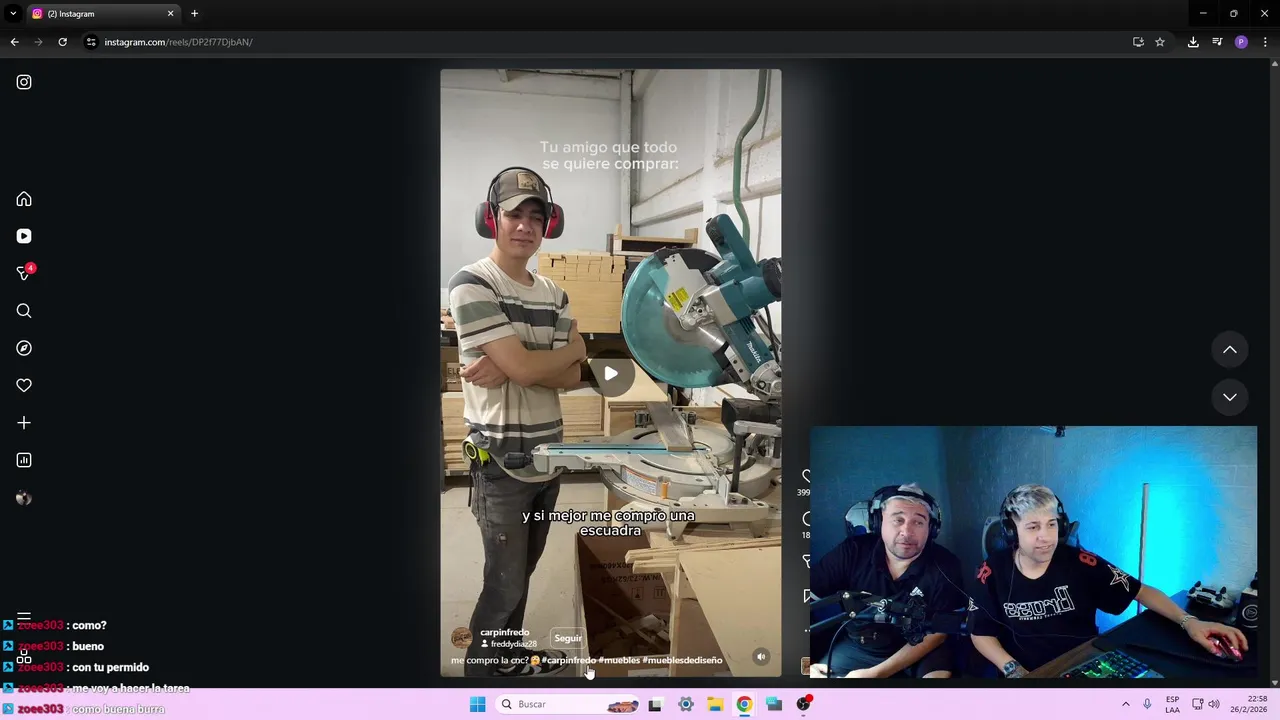The height and width of the screenshot is (720, 1280).
Task: Open Task View on the taskbar
Action: click(x=655, y=704)
